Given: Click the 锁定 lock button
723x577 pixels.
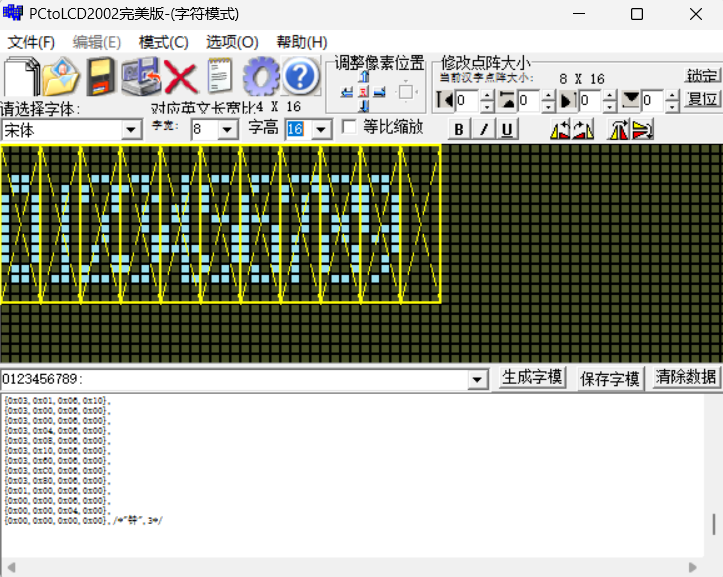Looking at the screenshot, I should pyautogui.click(x=702, y=75).
